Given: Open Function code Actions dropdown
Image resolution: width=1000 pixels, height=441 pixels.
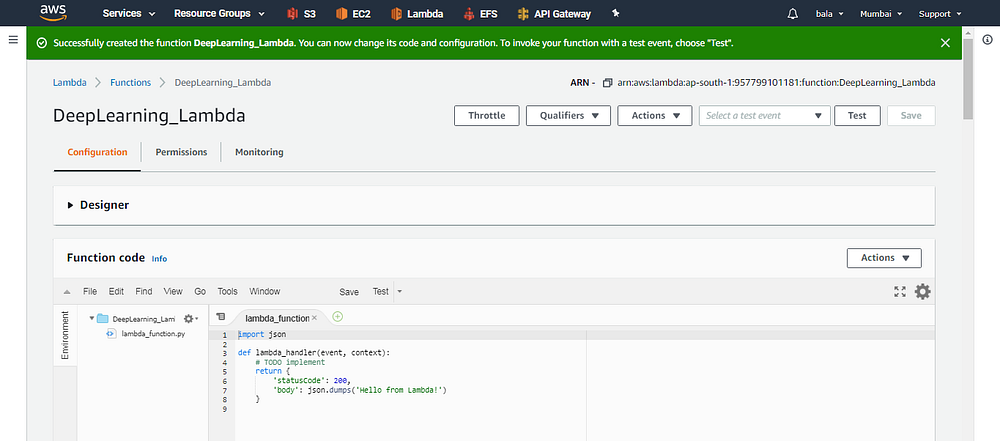Looking at the screenshot, I should click(884, 258).
